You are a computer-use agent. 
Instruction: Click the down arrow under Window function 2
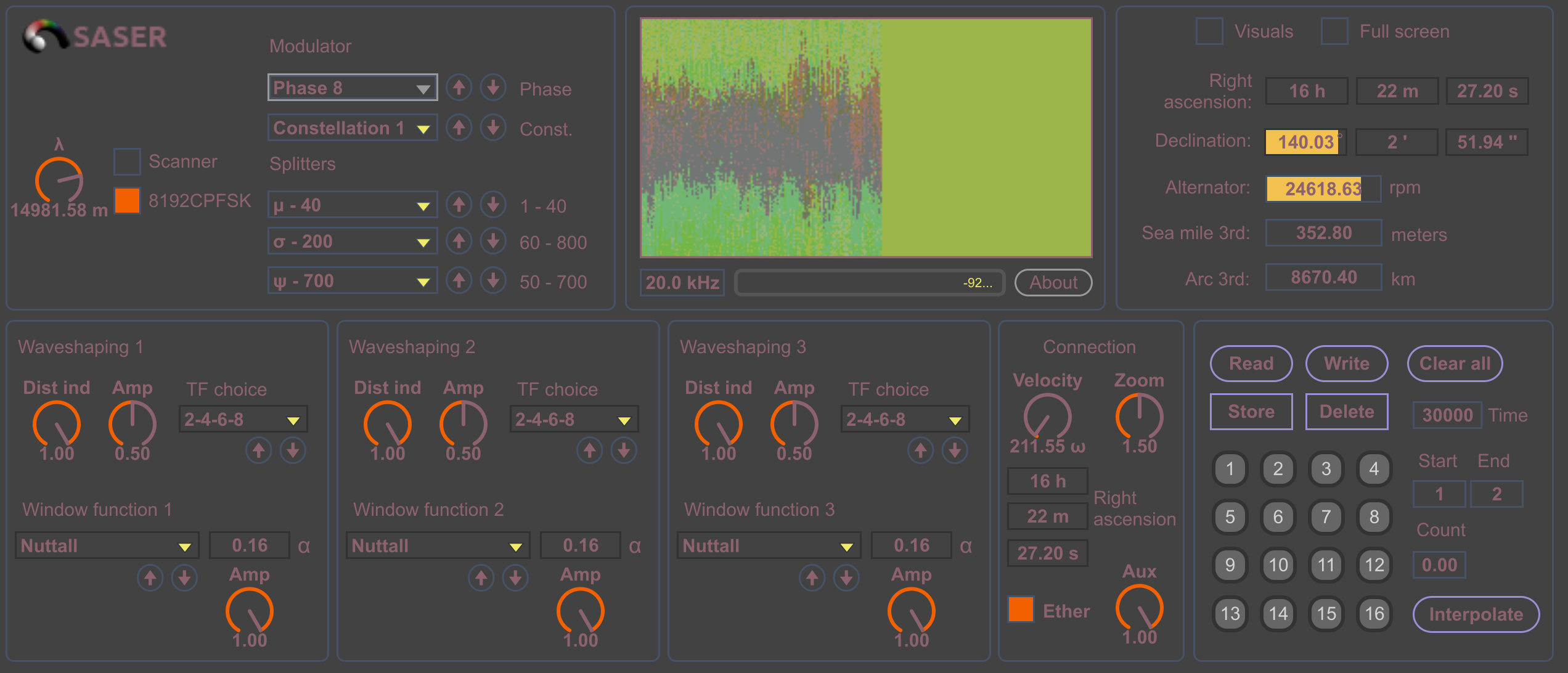515,578
